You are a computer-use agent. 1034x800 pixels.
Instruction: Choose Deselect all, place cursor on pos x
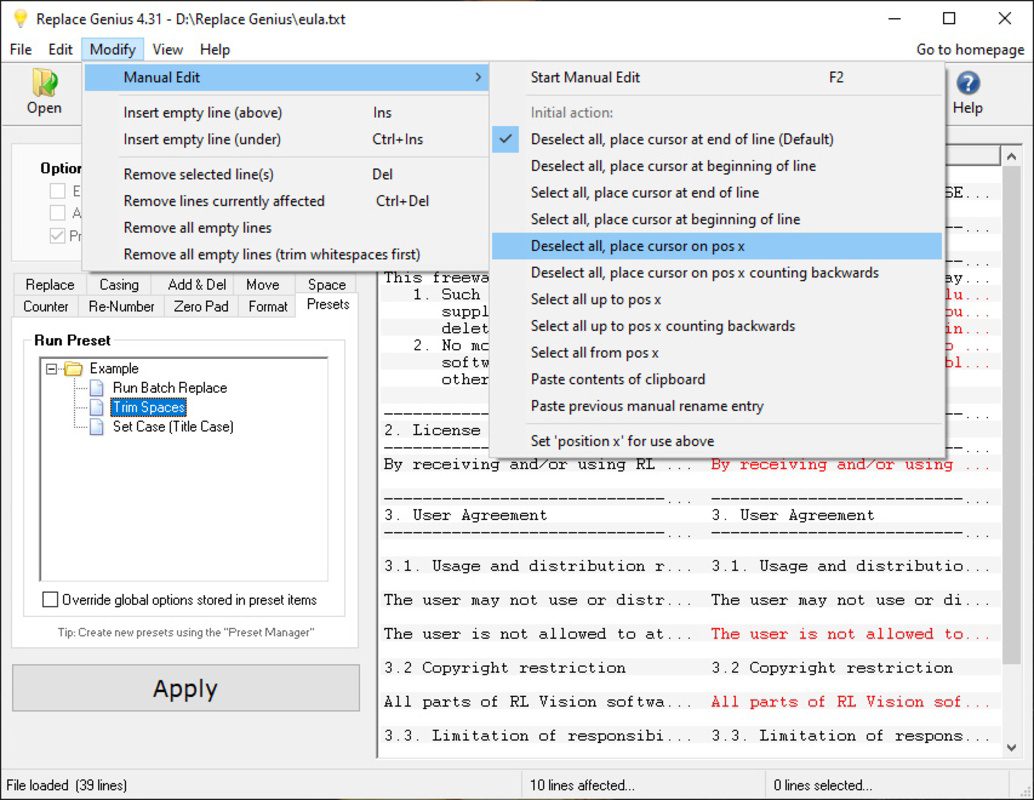[x=716, y=246]
